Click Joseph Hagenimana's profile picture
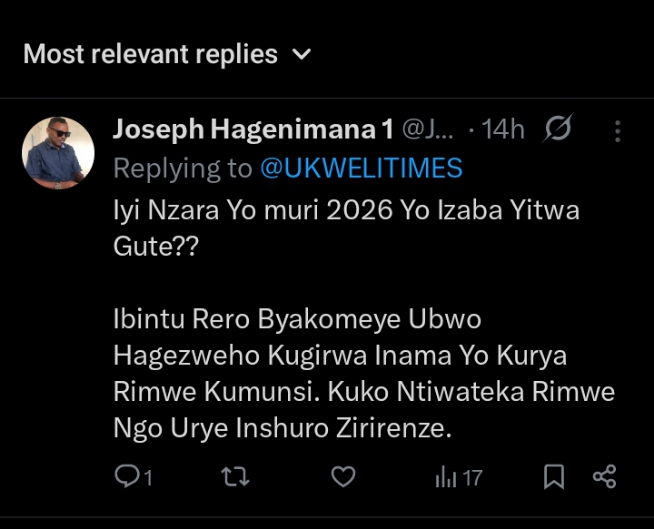The height and width of the screenshot is (529, 654). coord(58,153)
